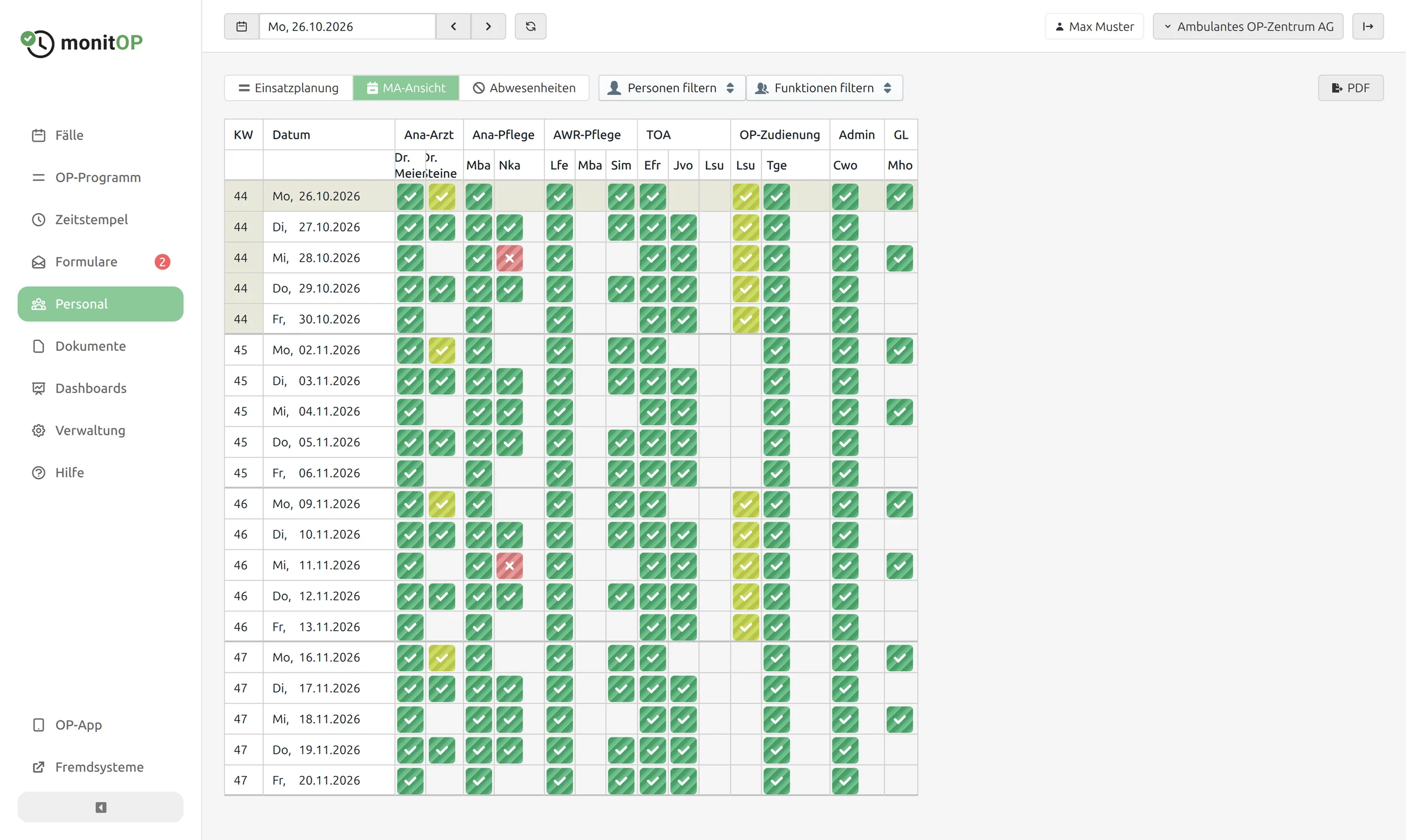Toggle Tge check on 16.11.2026

coord(777,658)
